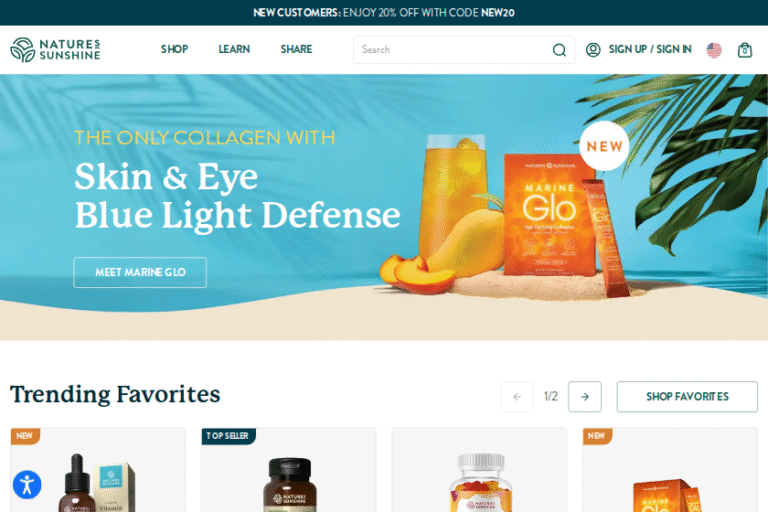Click the search magnifier icon

coord(559,49)
